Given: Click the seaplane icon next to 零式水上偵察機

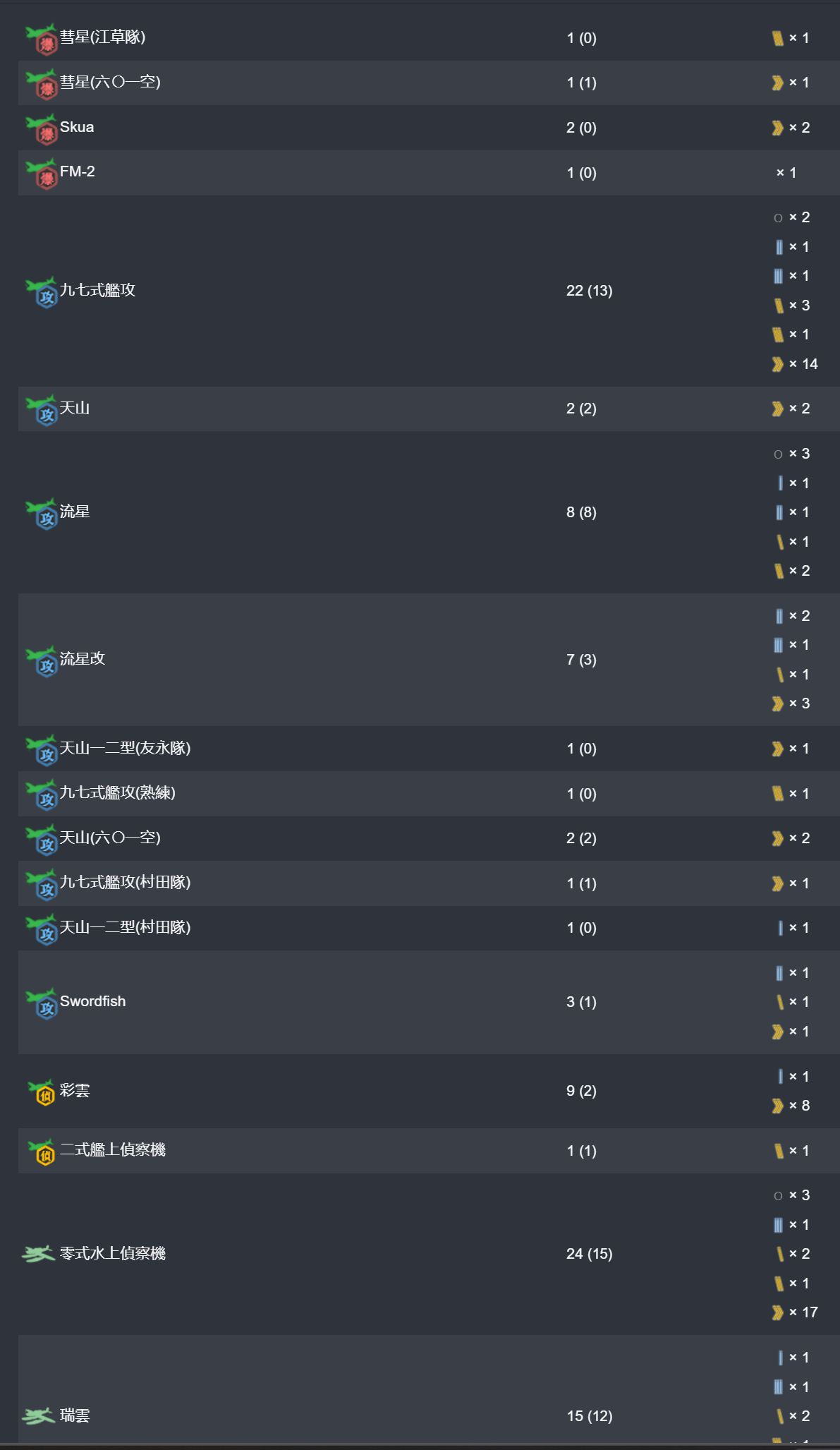Looking at the screenshot, I should coord(38,1254).
